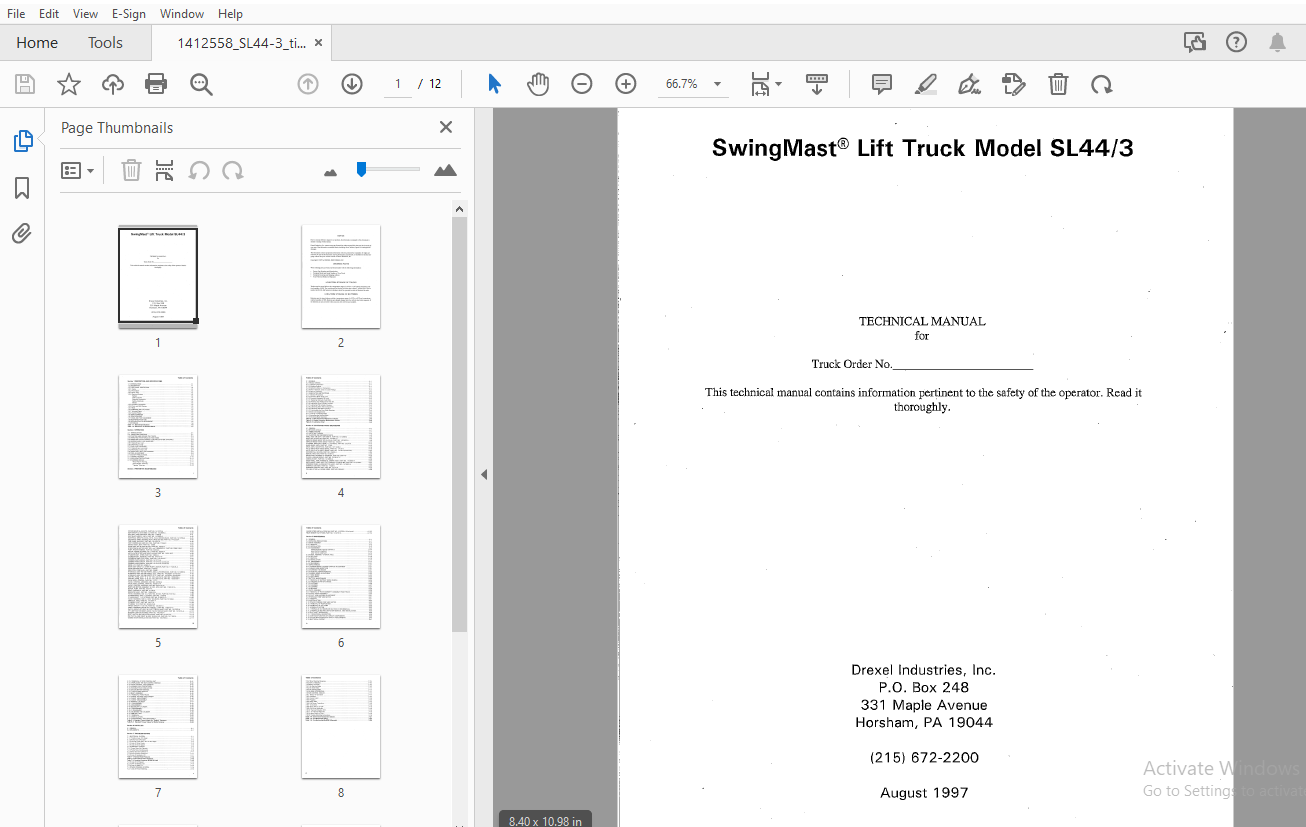Image resolution: width=1306 pixels, height=827 pixels.
Task: Switch to the Tools tab
Action: pos(105,42)
